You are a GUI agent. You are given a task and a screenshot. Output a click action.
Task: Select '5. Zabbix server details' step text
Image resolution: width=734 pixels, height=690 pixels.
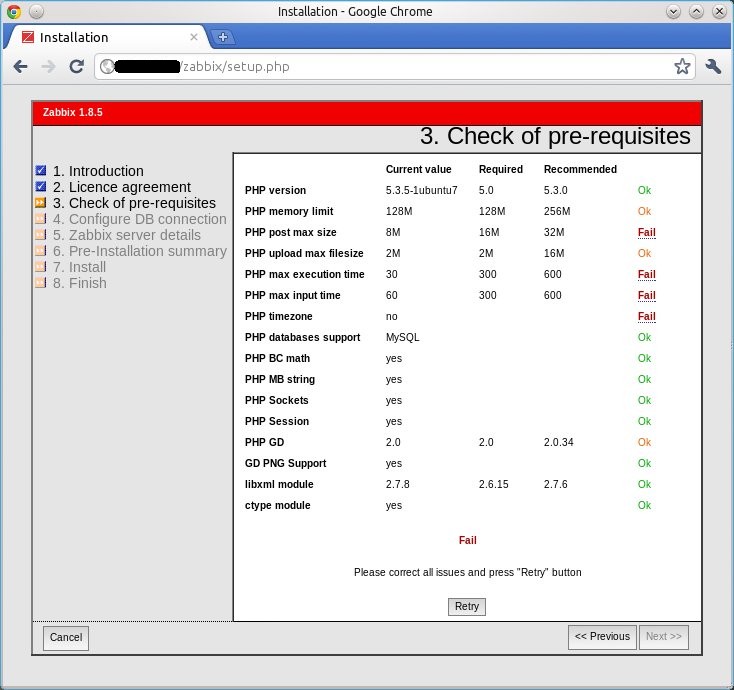pyautogui.click(x=126, y=235)
